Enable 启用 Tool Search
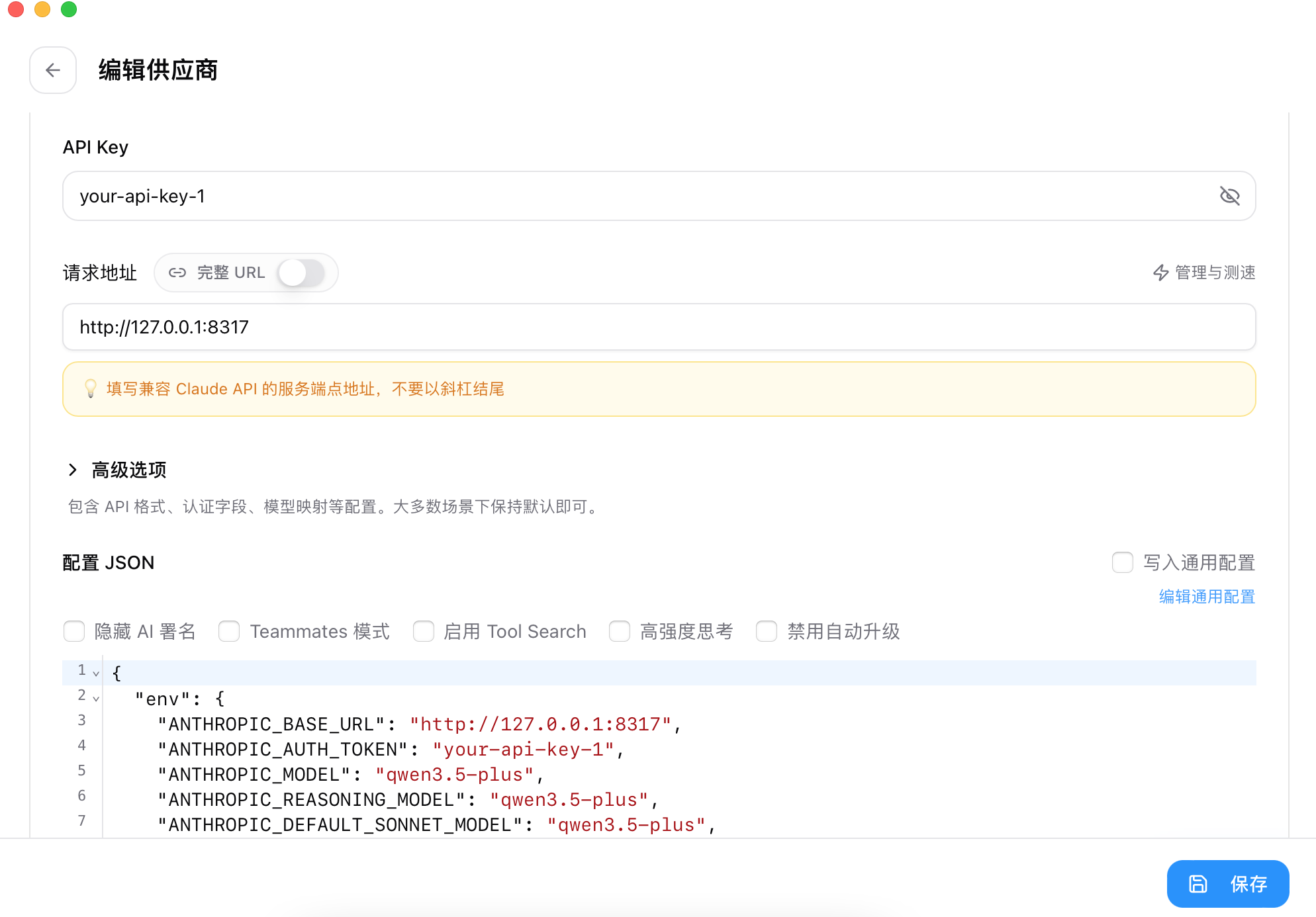 [424, 632]
